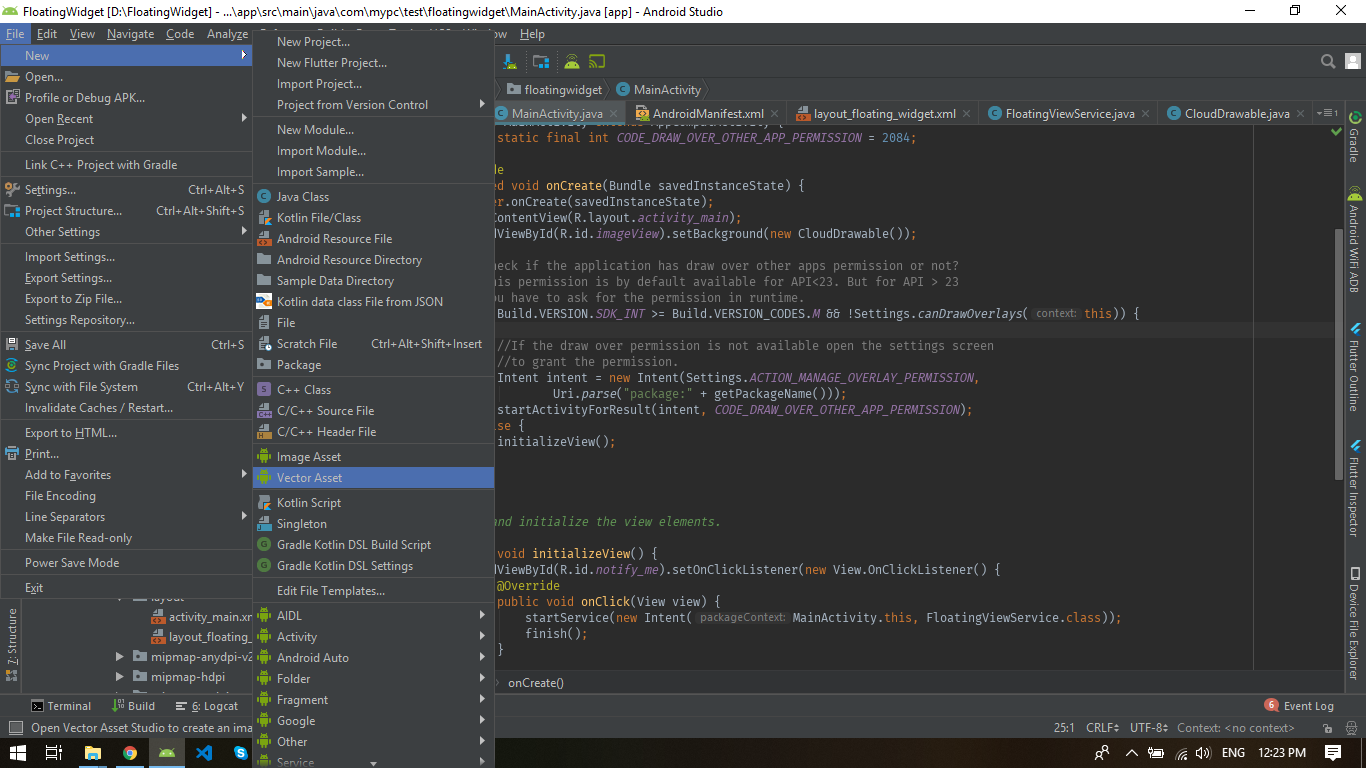
Task: Choose Java Class from New submenu
Action: 373,197
